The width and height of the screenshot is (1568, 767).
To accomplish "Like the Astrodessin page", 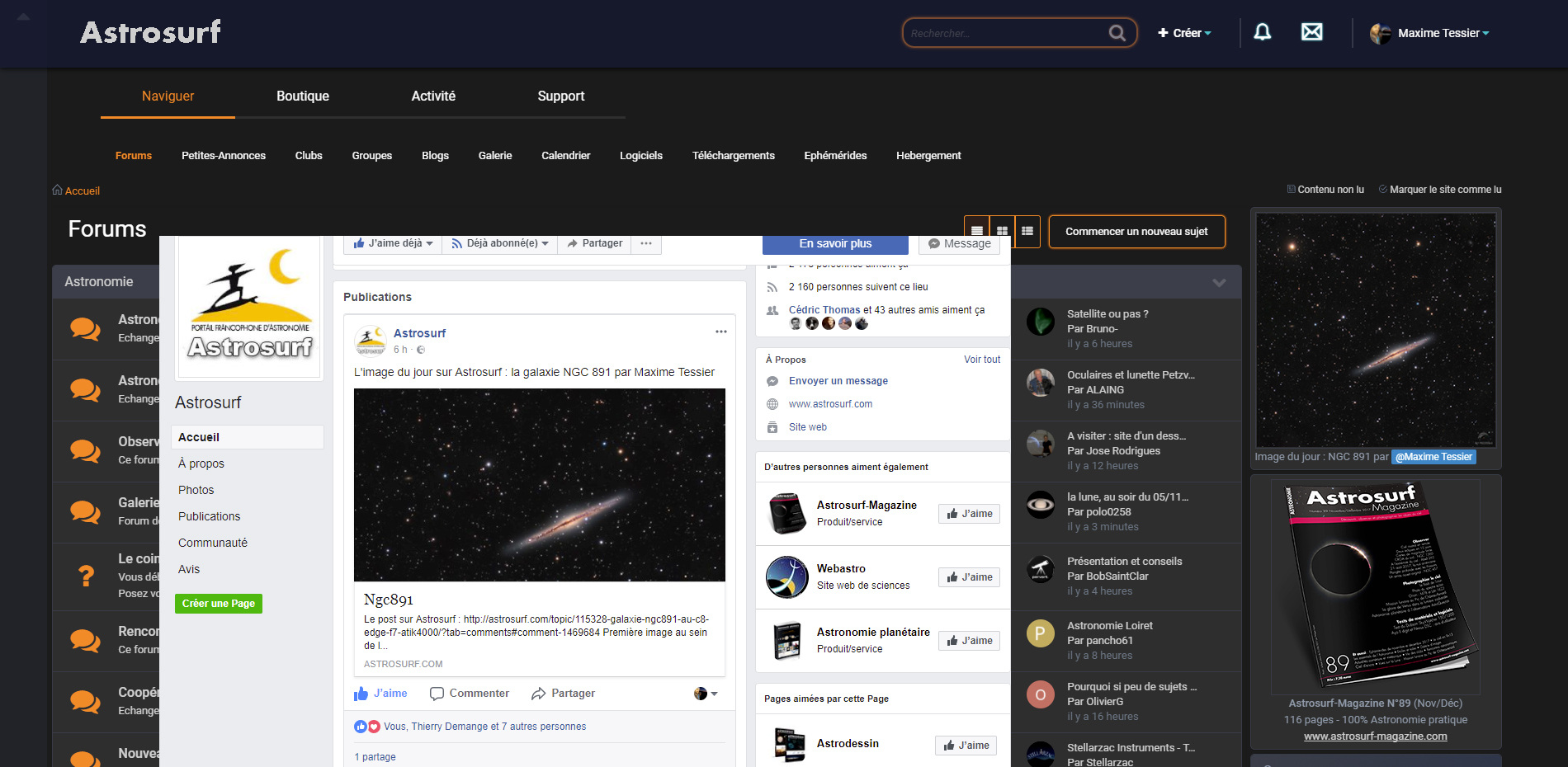I will (966, 746).
